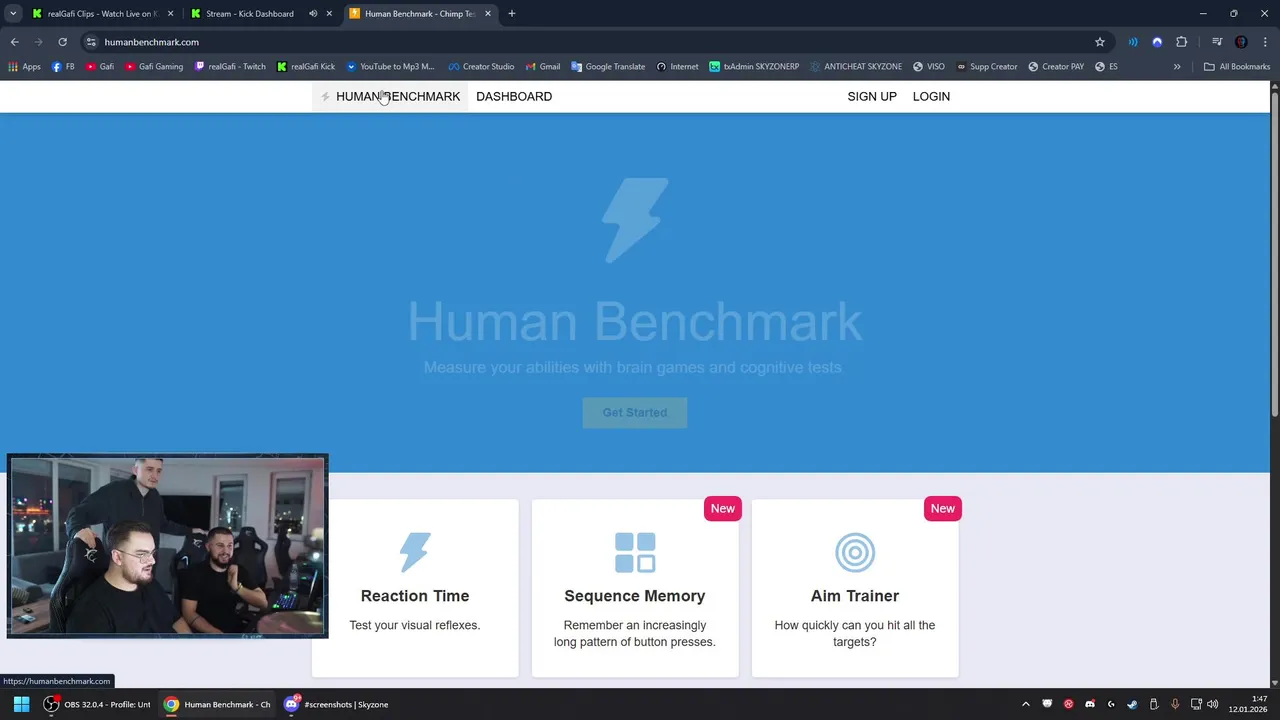Click the speaker volume tray icon
The height and width of the screenshot is (720, 1280).
(1213, 704)
